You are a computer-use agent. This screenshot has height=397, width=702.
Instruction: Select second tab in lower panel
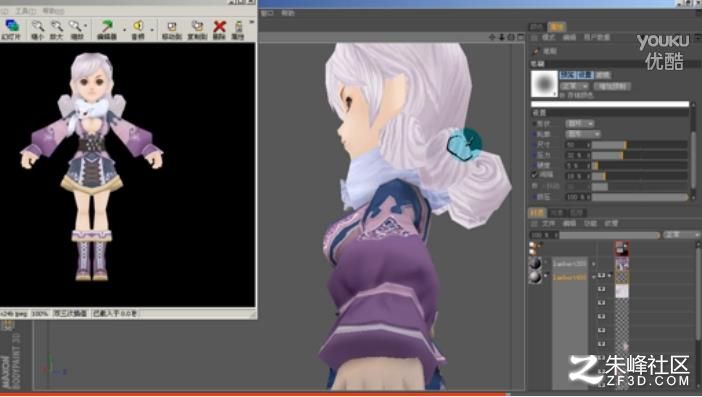556,213
